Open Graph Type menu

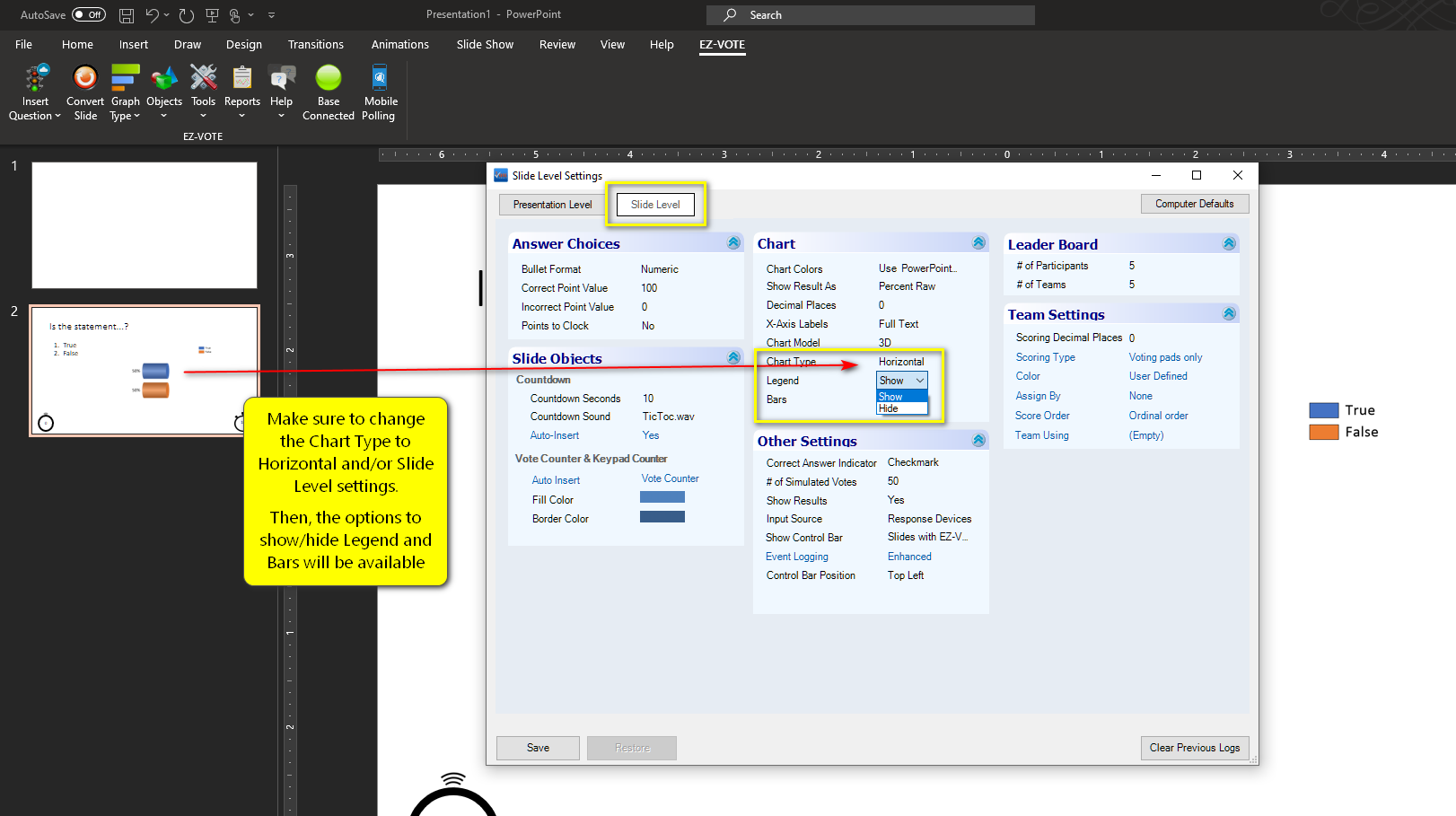125,92
